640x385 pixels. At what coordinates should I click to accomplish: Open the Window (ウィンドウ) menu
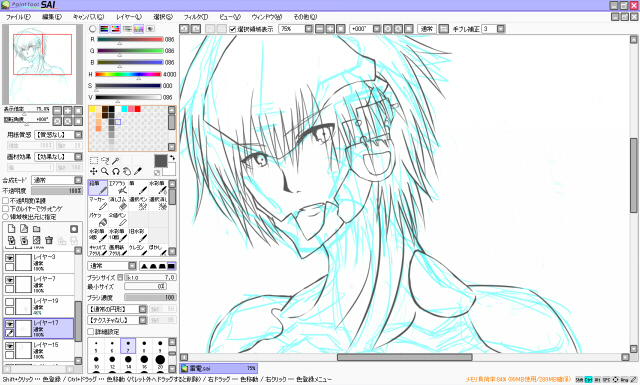[267, 17]
